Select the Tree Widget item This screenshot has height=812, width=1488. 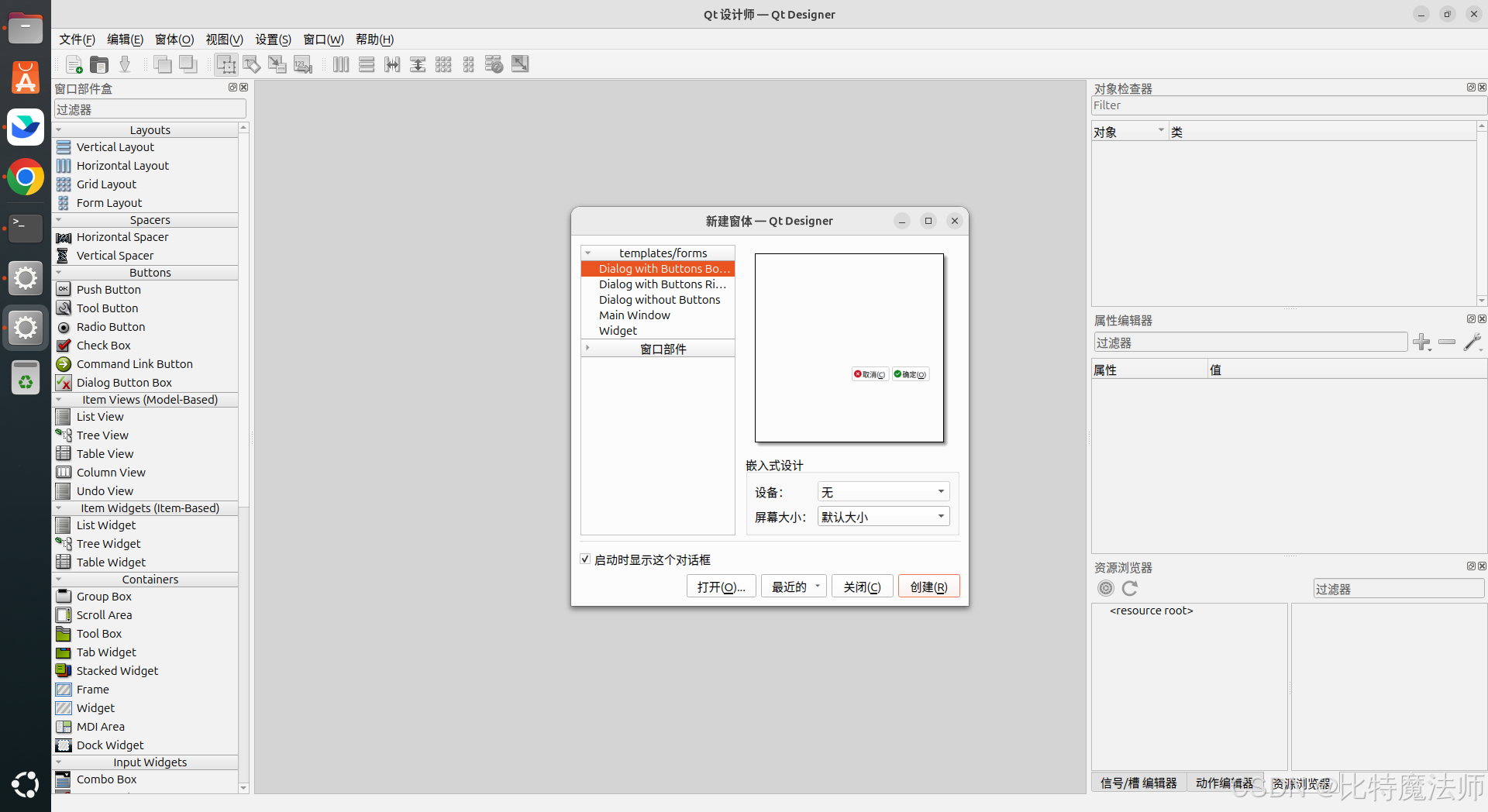[107, 543]
